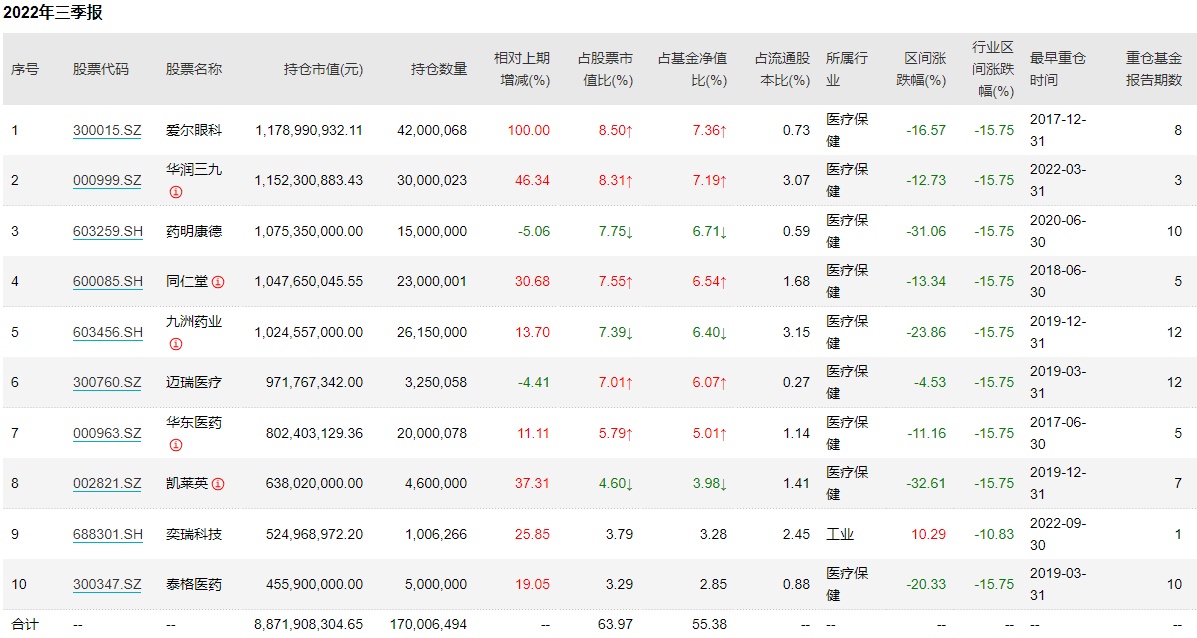Viewport: 1197px width, 638px height.
Task: Click the 序号 column header
Action: click(x=24, y=69)
